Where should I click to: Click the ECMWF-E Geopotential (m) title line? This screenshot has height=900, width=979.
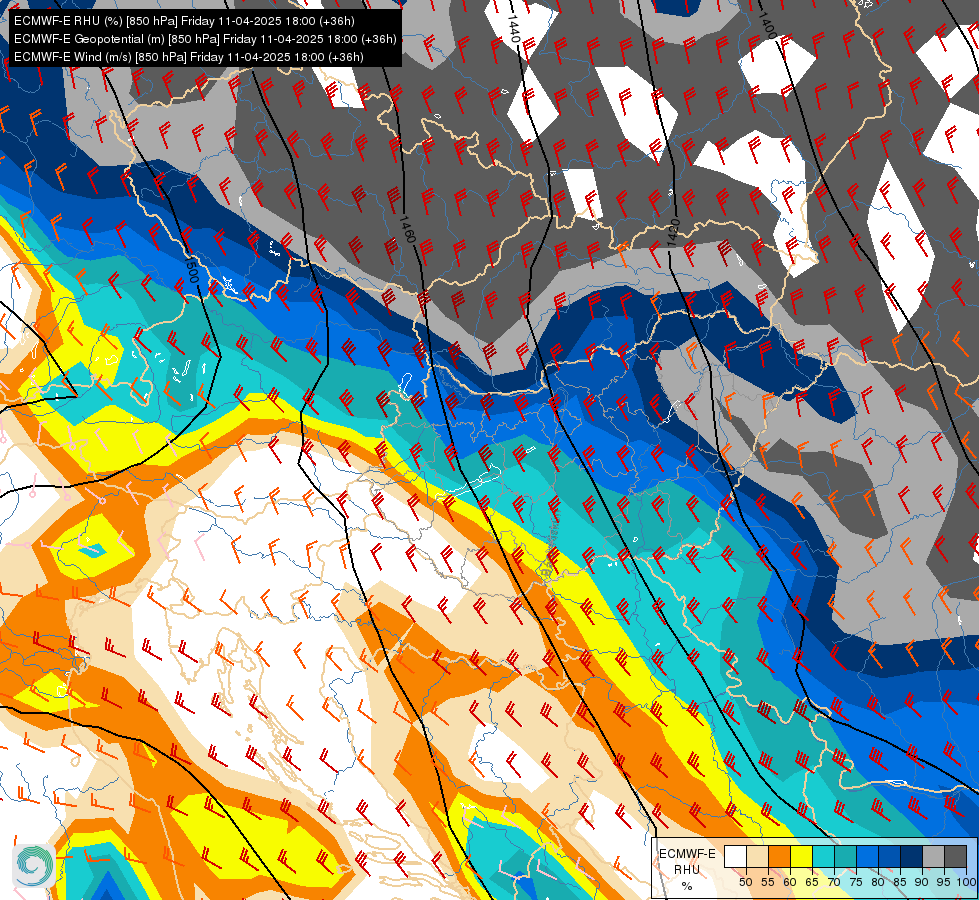tap(205, 39)
